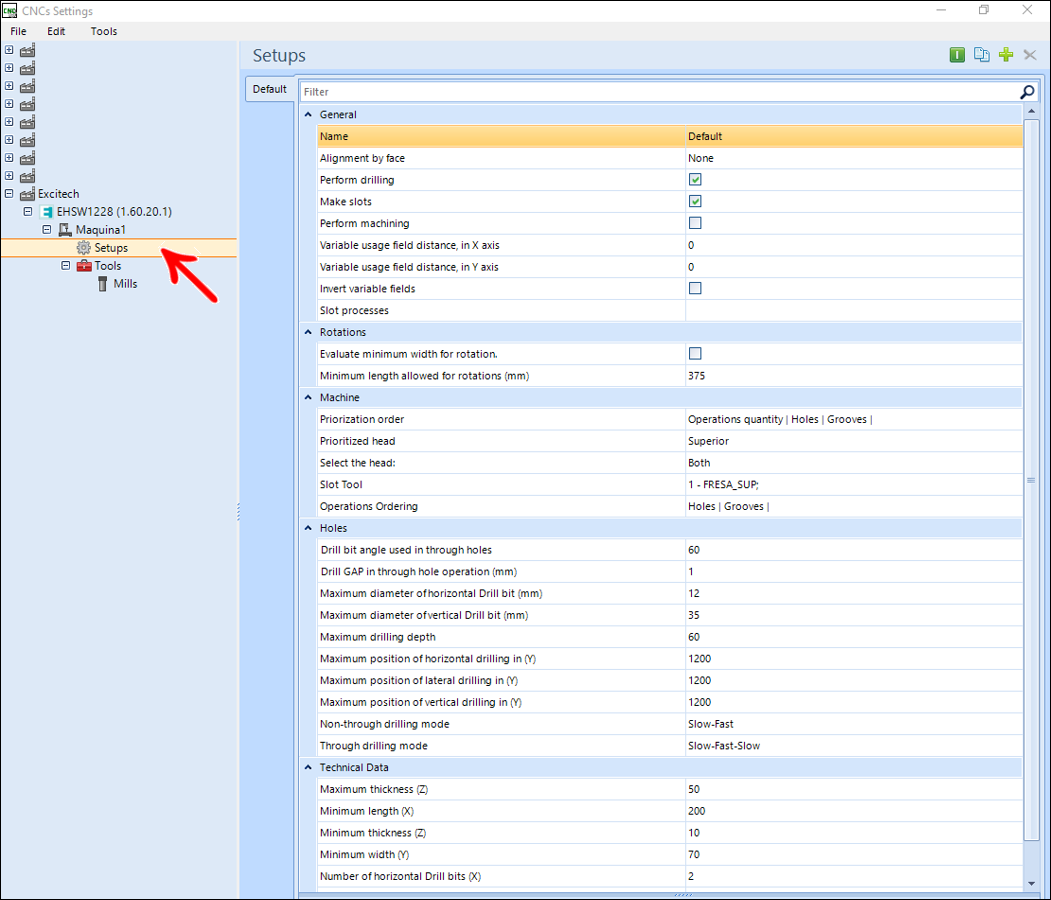Image resolution: width=1051 pixels, height=900 pixels.
Task: Collapse the Holes section
Action: click(x=308, y=528)
